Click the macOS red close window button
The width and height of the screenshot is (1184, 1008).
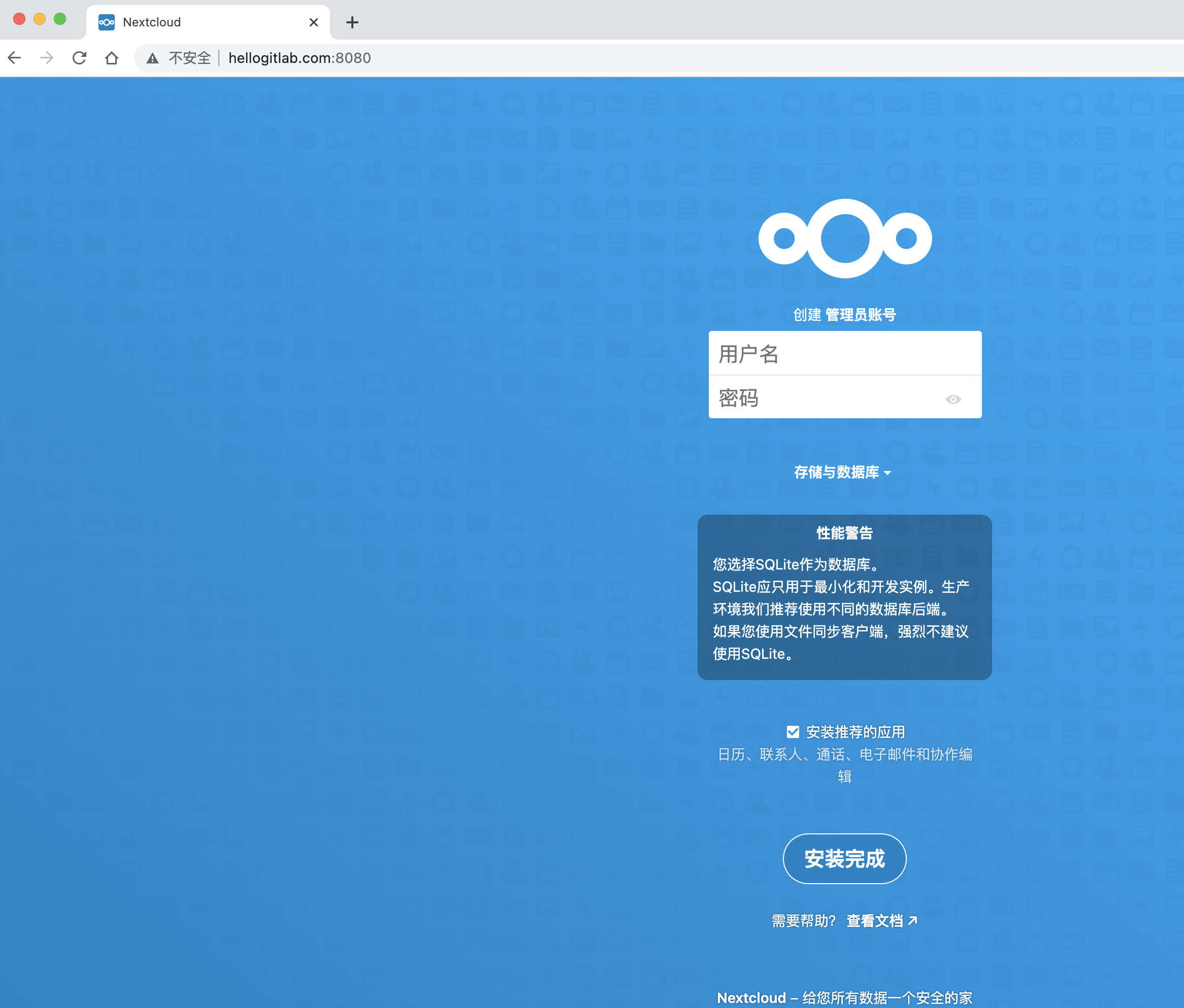[x=19, y=19]
